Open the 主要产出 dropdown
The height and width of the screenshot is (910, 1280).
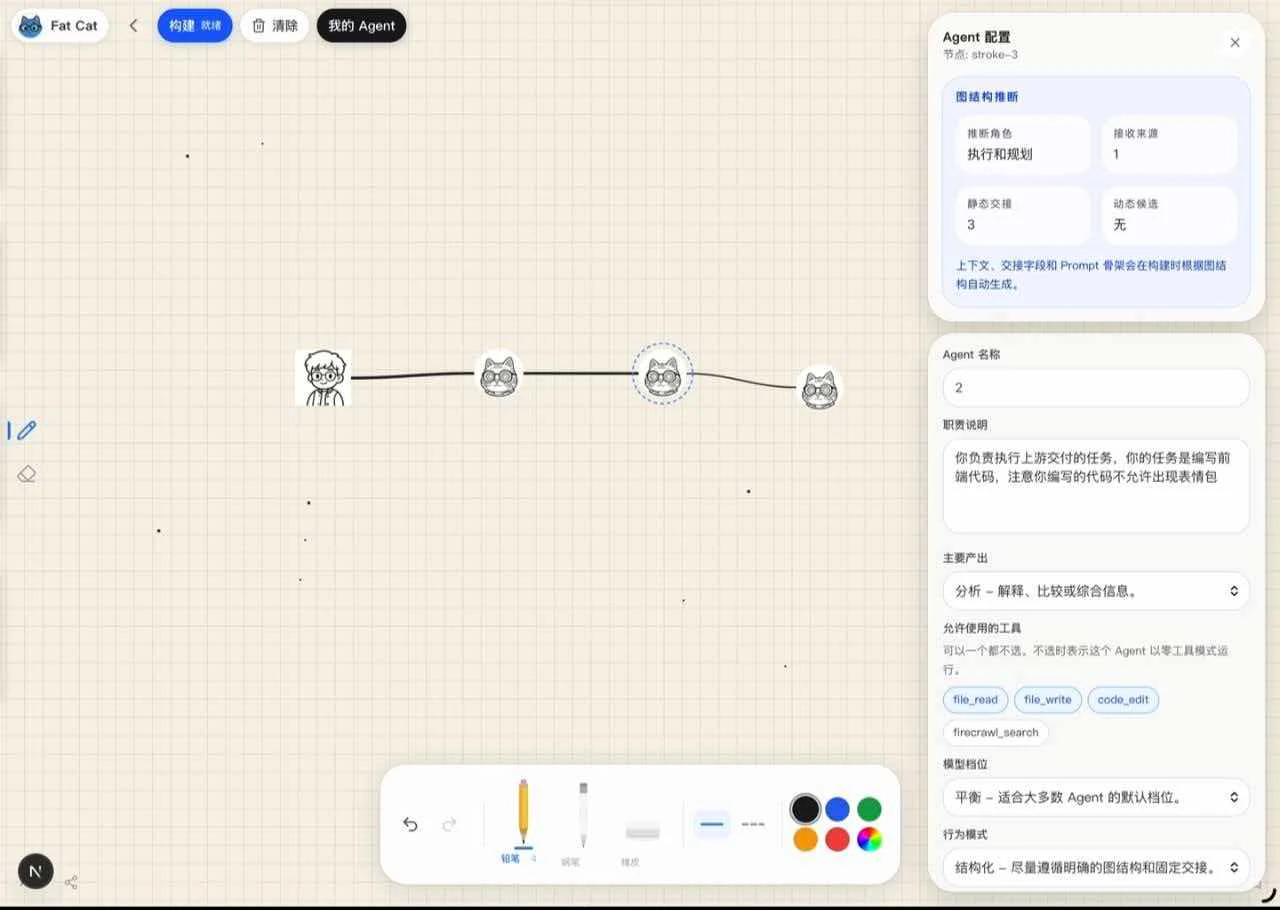coord(1095,591)
